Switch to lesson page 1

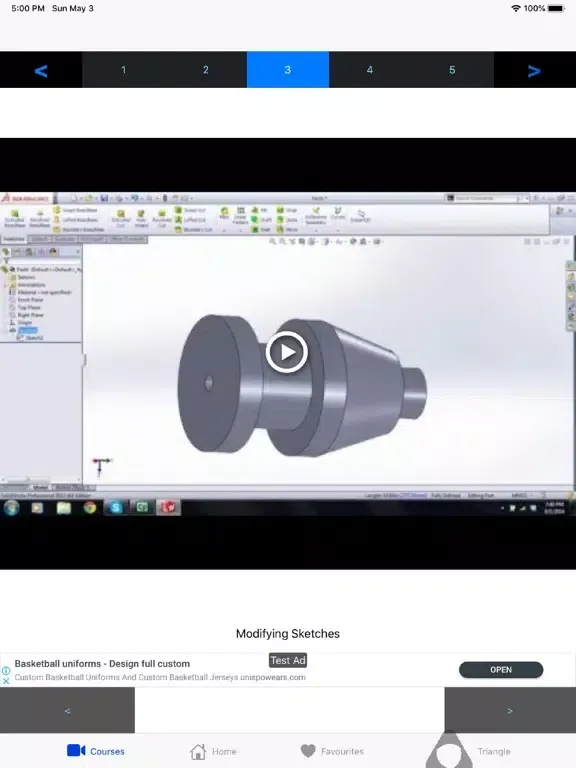pos(123,70)
